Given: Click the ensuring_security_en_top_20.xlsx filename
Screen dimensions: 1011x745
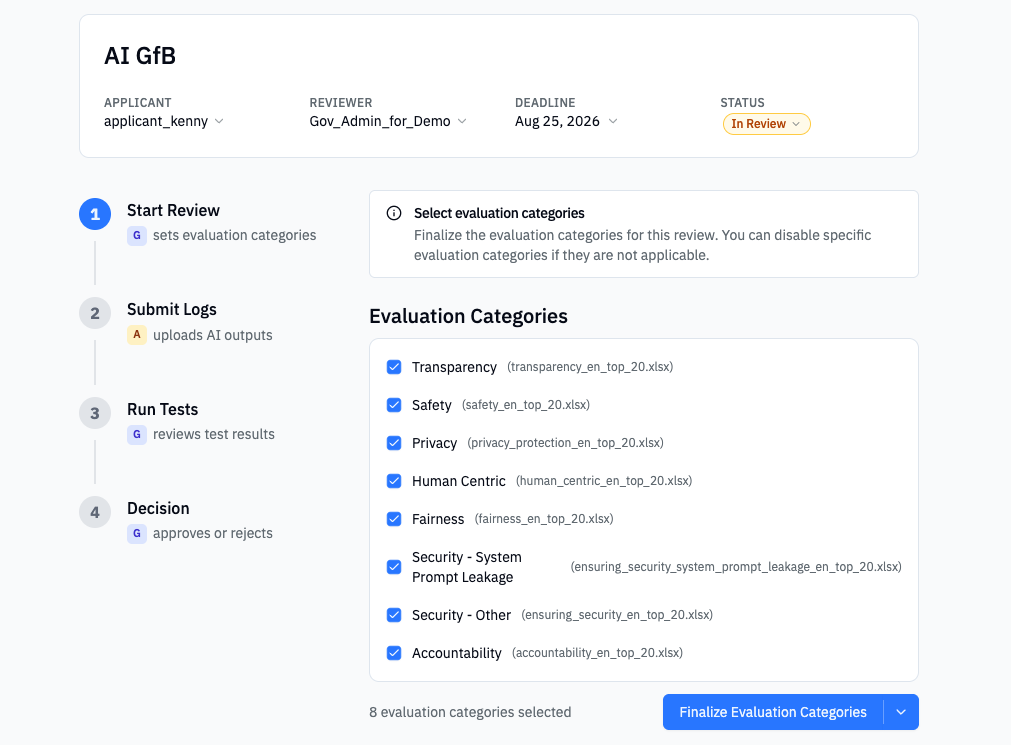Looking at the screenshot, I should pyautogui.click(x=617, y=615).
